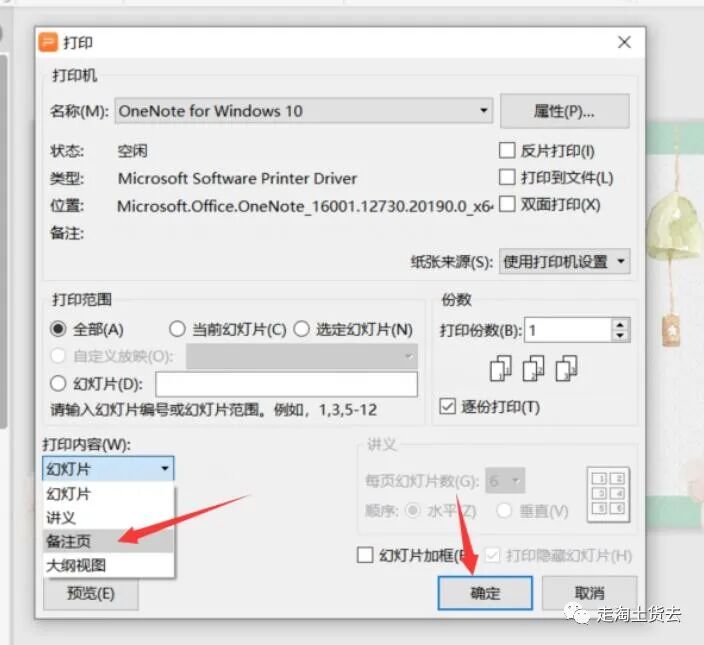Decrease print copies with down arrow
The image size is (704, 645).
pos(620,336)
